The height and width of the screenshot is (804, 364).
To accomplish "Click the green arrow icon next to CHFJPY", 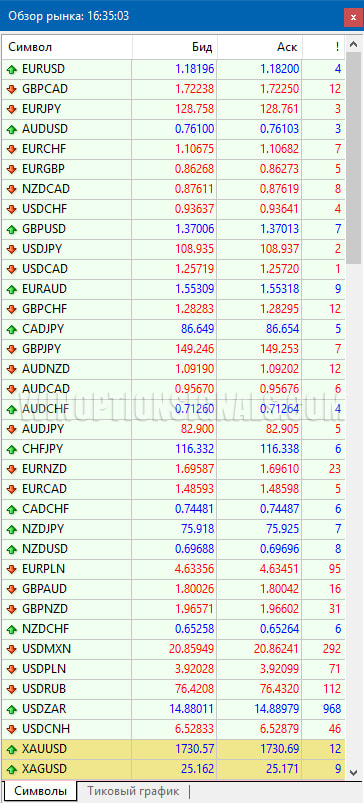I will [x=11, y=450].
